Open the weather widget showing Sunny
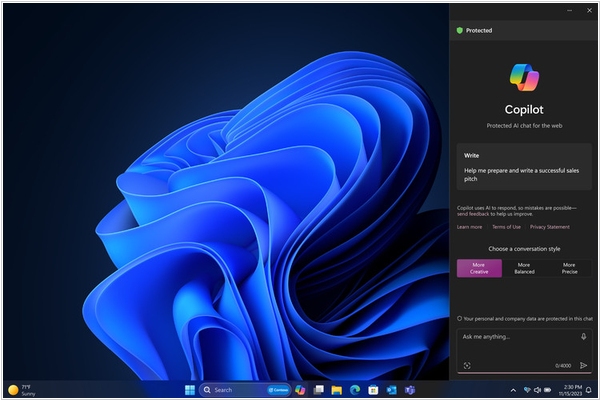The image size is (600, 400). (22, 390)
